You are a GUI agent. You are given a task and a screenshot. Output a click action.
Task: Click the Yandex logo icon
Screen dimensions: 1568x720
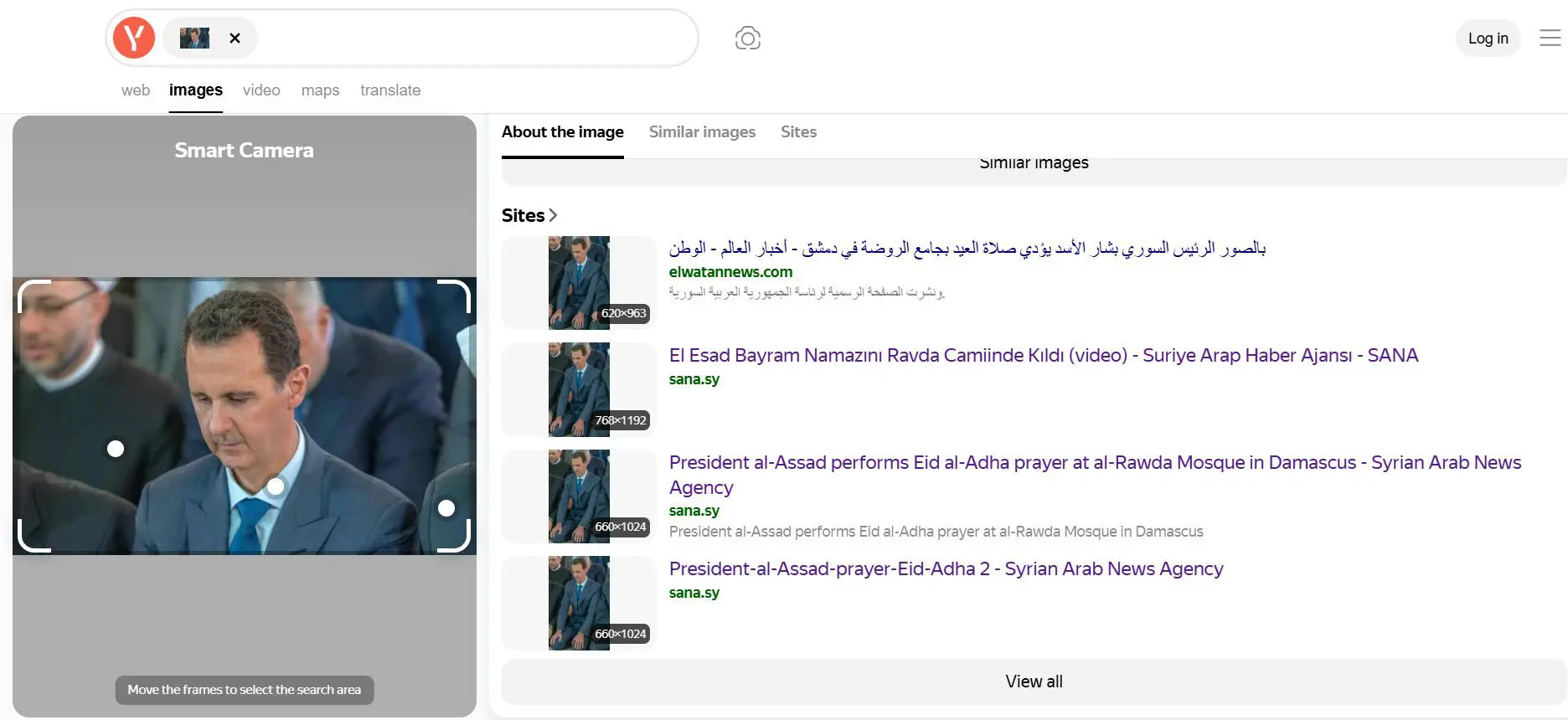coord(134,38)
